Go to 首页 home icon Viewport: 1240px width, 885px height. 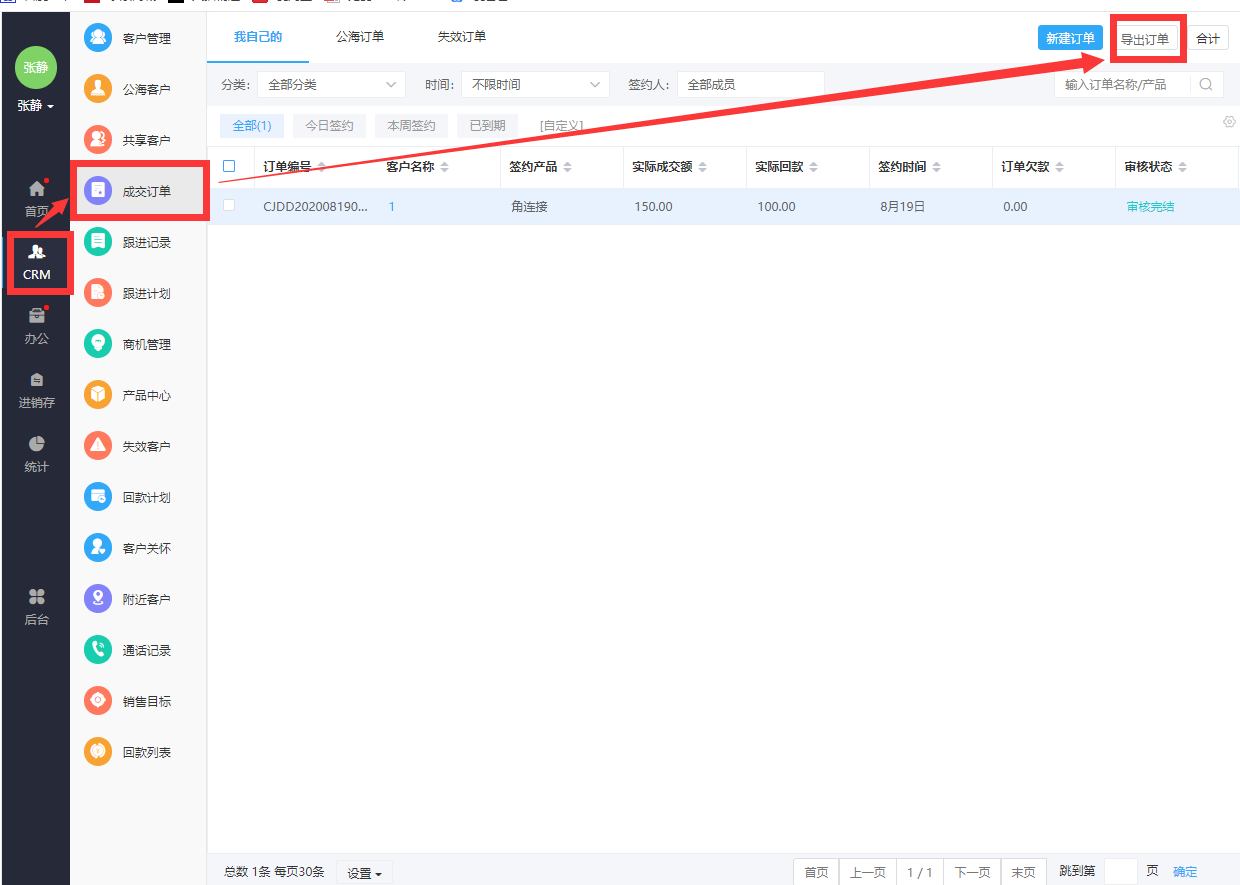(37, 188)
